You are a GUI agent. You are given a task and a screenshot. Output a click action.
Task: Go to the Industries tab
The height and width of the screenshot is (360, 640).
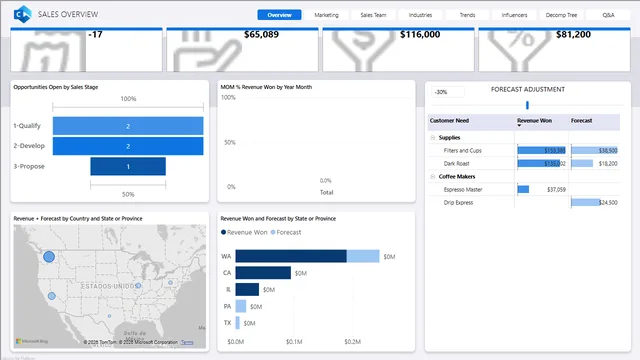(x=420, y=15)
